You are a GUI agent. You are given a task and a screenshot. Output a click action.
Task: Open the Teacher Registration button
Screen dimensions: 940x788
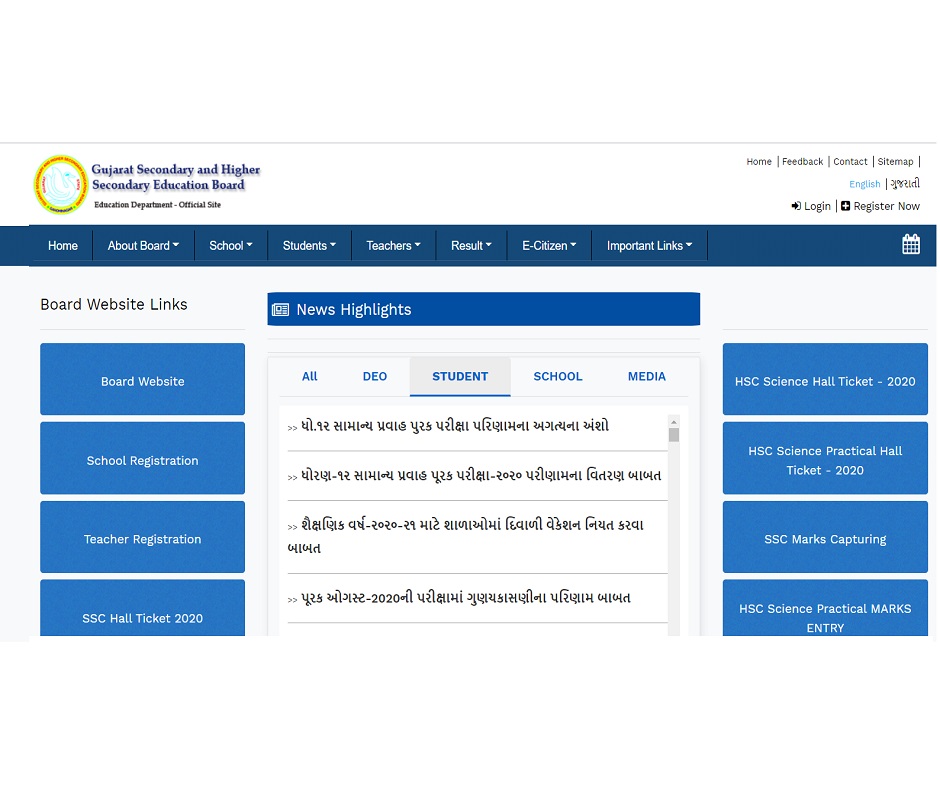pyautogui.click(x=143, y=537)
